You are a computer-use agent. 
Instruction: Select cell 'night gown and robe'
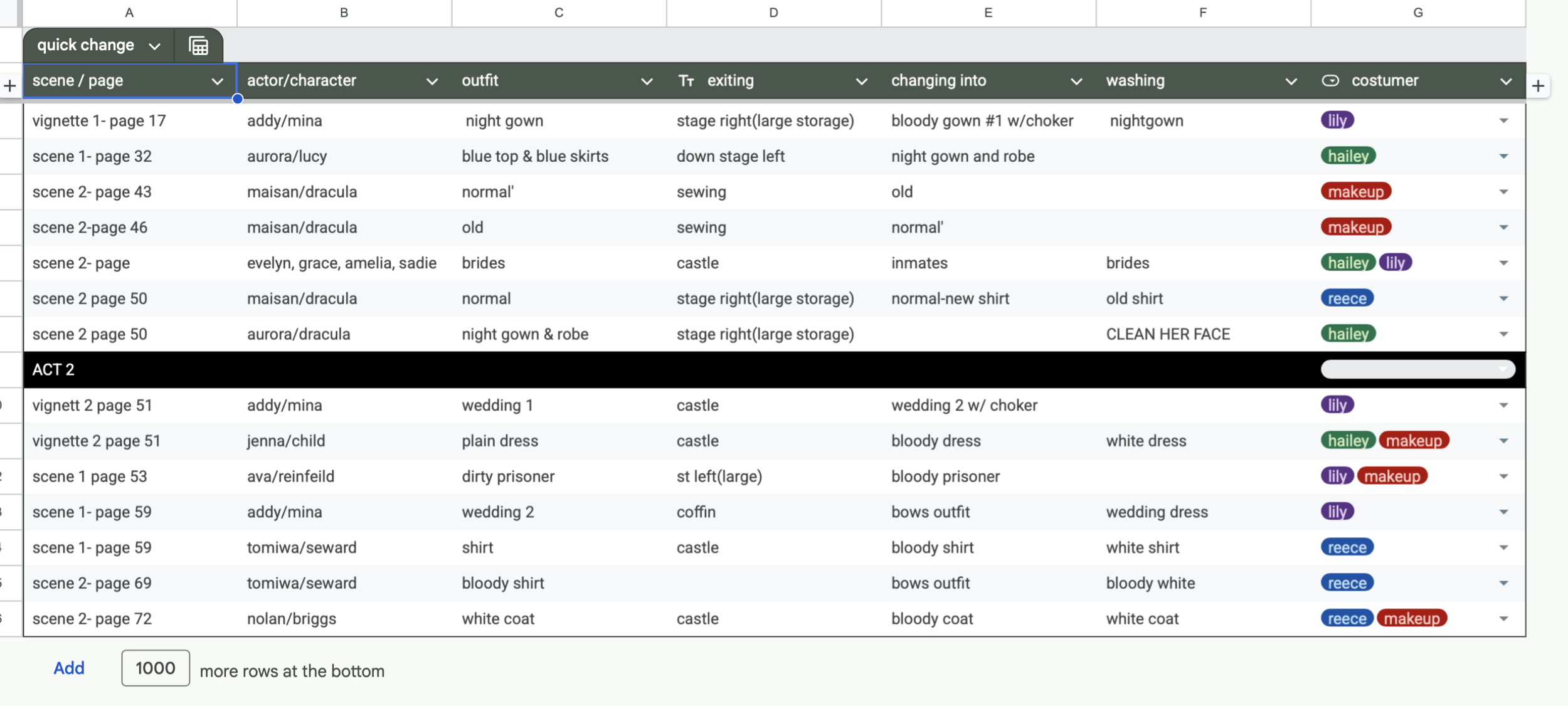pos(988,157)
